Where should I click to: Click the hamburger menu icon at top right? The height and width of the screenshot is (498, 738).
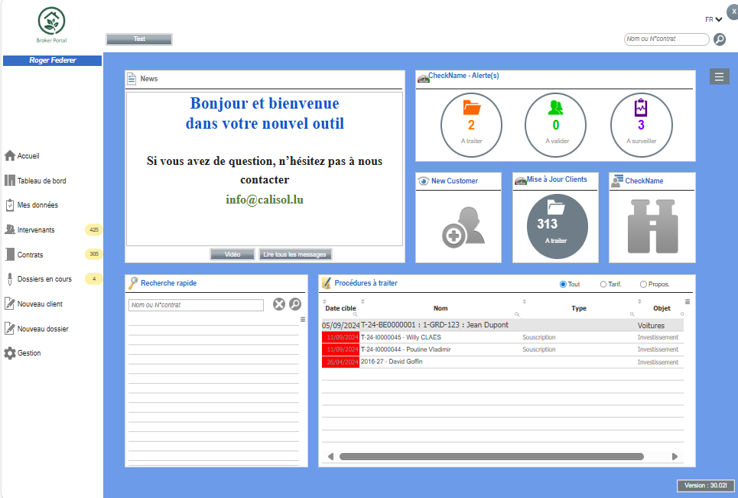(719, 77)
